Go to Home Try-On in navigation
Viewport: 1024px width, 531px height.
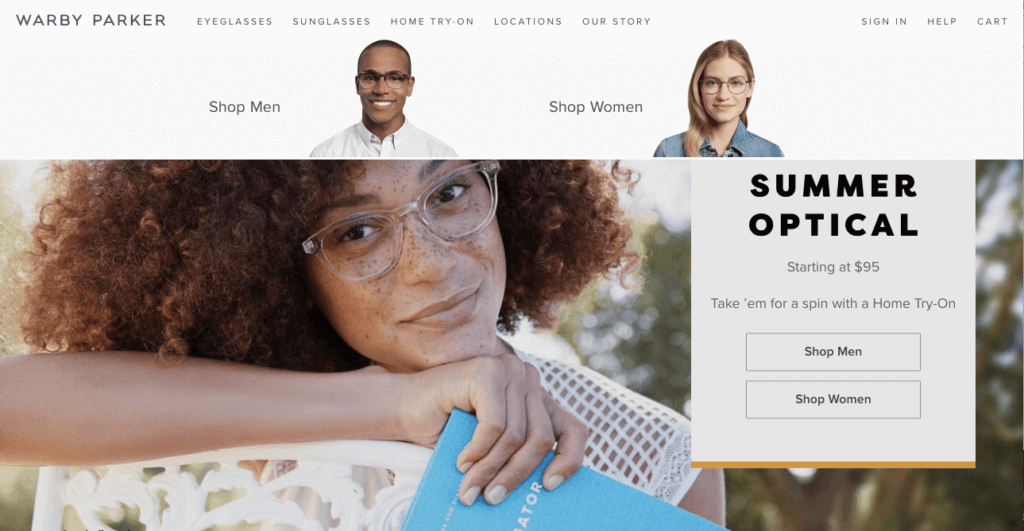[x=432, y=22]
